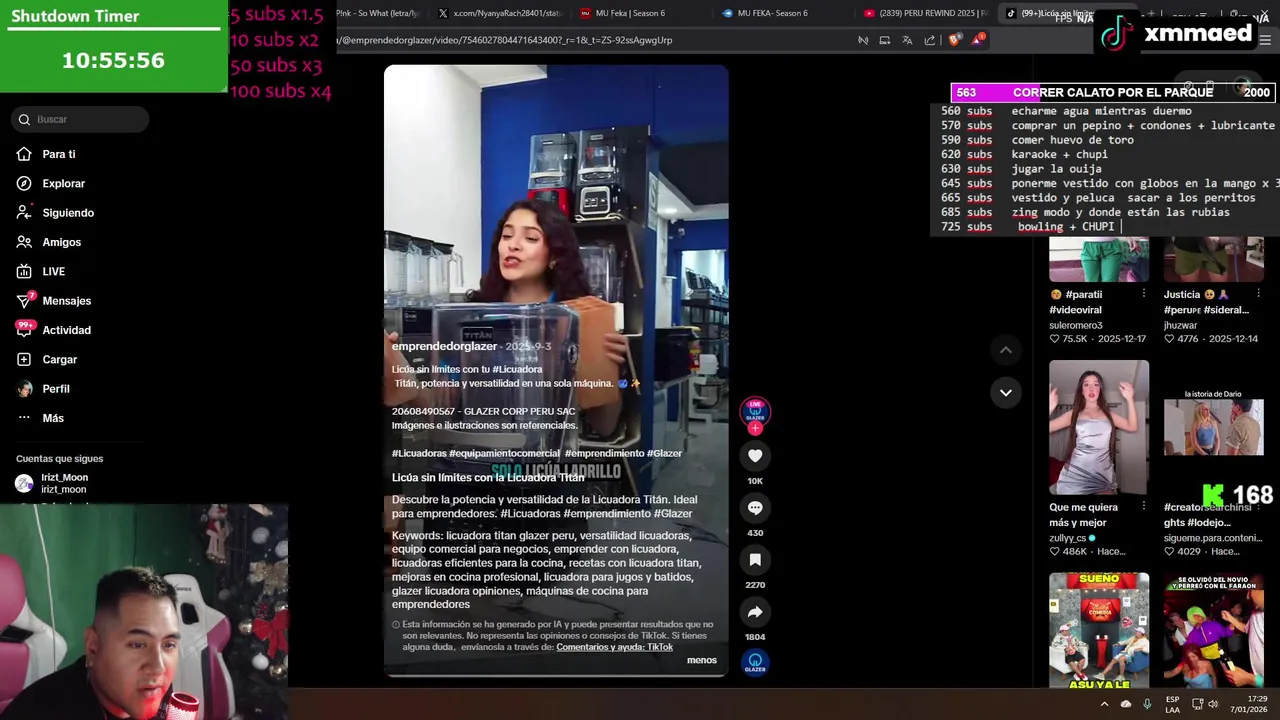Open the spinning Glazer sound disc

coord(755,662)
